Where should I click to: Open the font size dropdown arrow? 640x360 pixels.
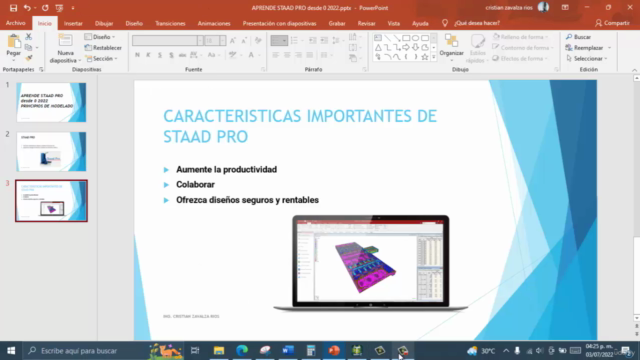[222, 40]
